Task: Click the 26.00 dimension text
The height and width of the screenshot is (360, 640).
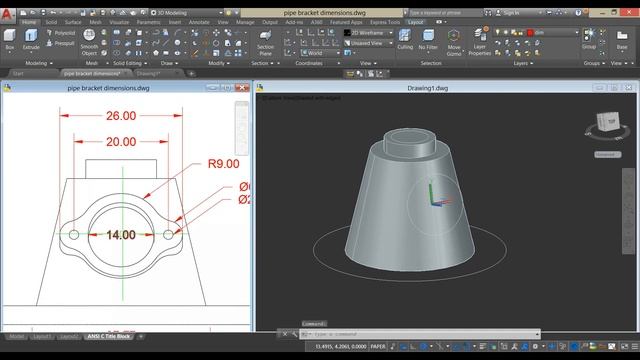Action: (x=121, y=116)
